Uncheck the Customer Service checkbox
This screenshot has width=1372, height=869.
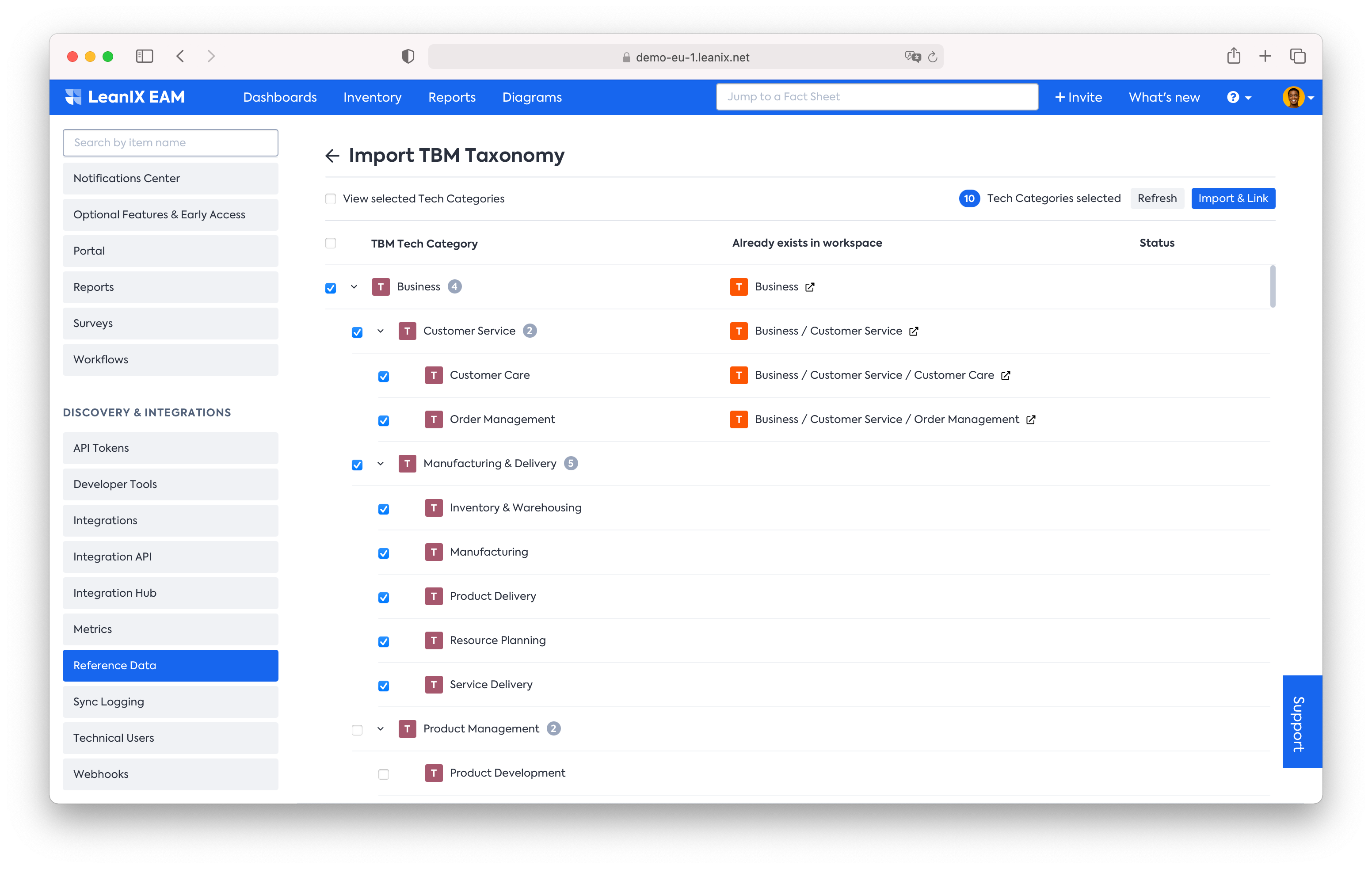[x=357, y=333]
